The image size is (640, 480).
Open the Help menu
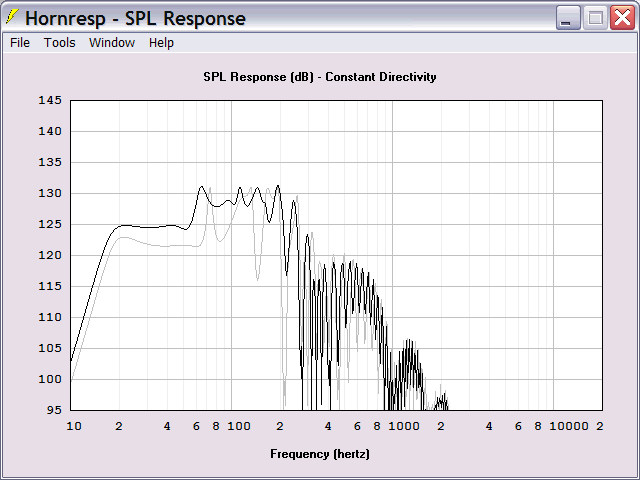click(x=161, y=43)
